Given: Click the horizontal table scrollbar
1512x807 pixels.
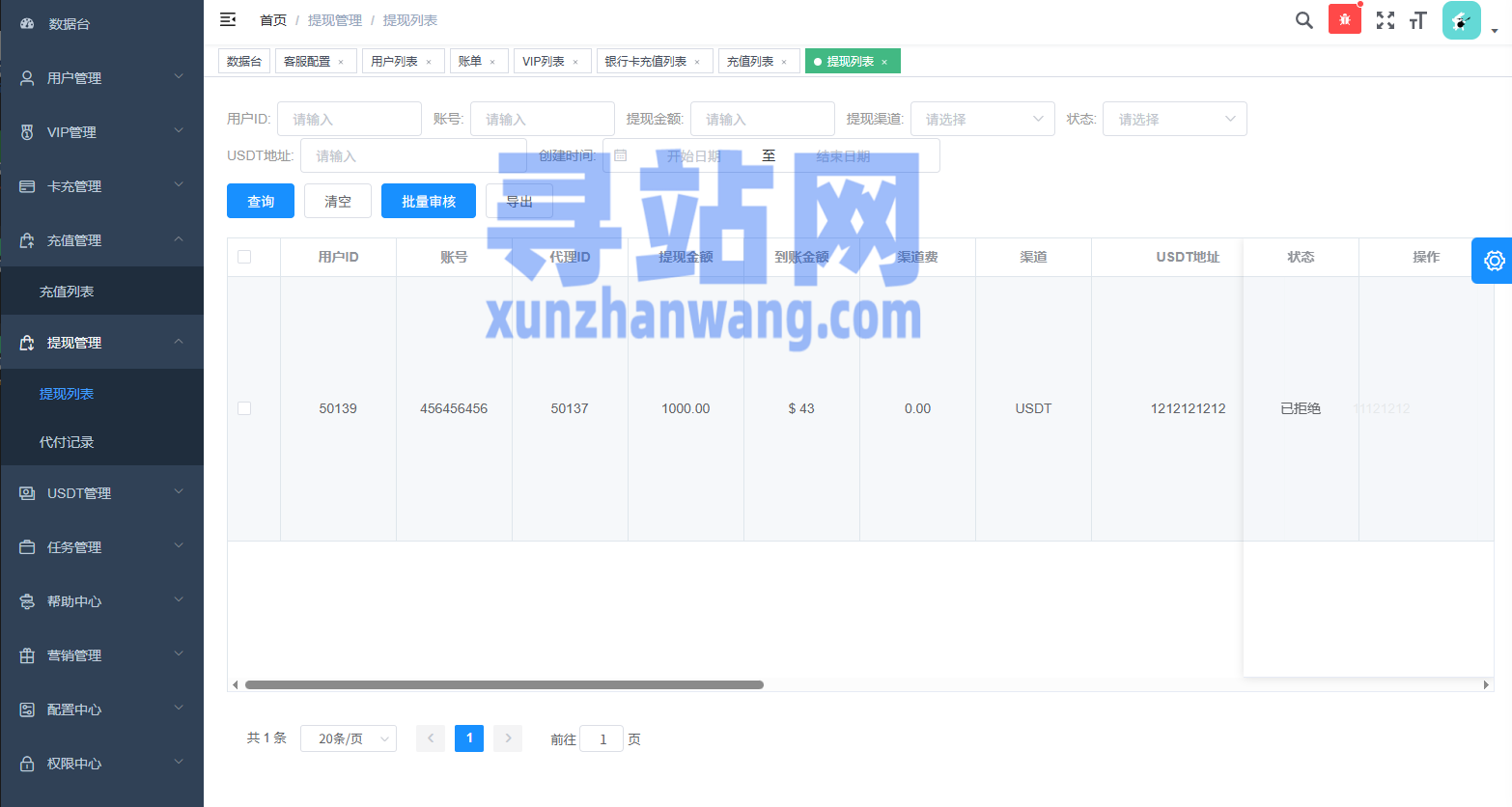Looking at the screenshot, I should pyautogui.click(x=504, y=684).
